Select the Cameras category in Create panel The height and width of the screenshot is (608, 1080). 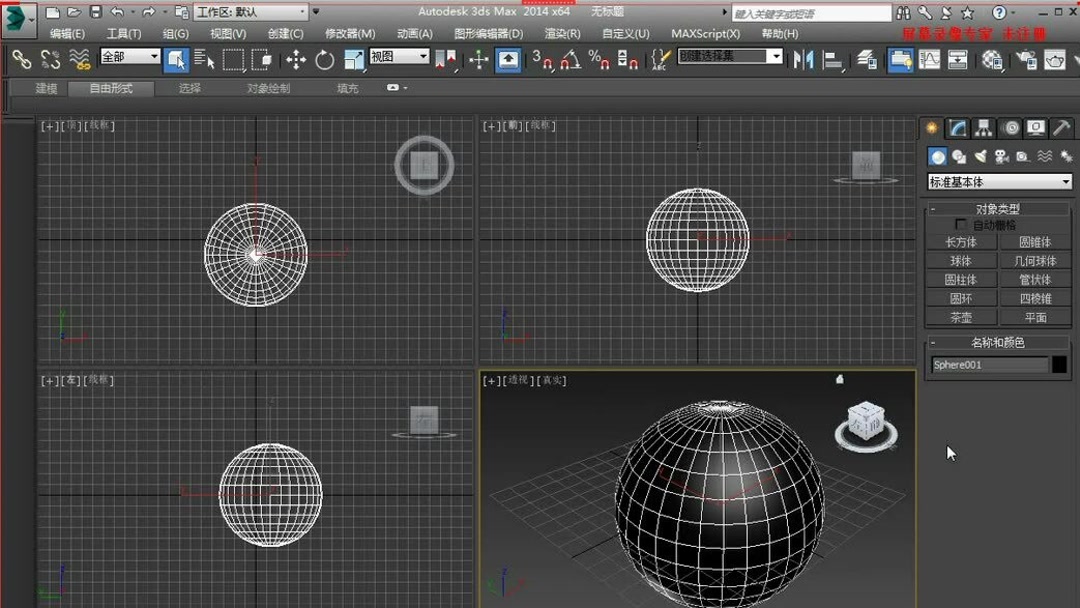[1000, 156]
